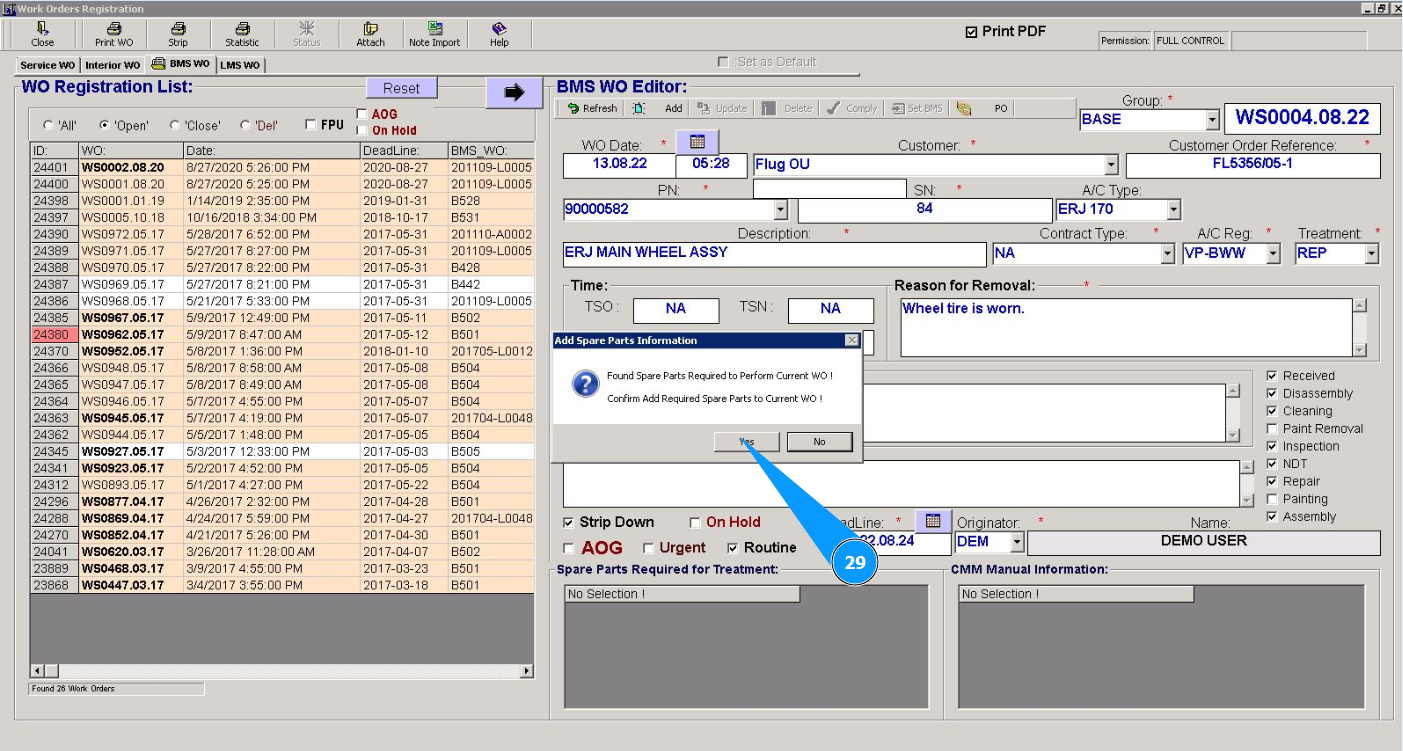Click the Note Import icon
Viewport: 1403px width, 751px height.
click(x=434, y=34)
